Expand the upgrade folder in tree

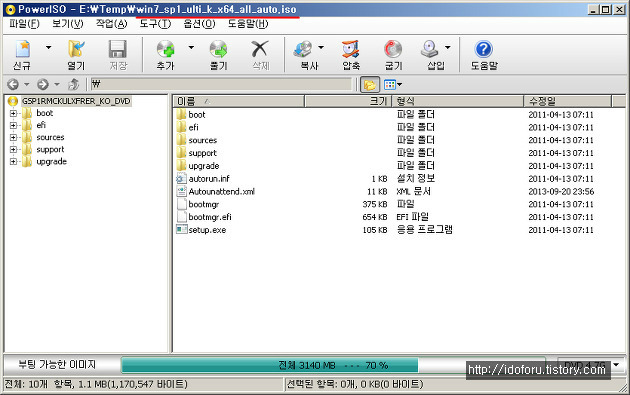[13, 162]
